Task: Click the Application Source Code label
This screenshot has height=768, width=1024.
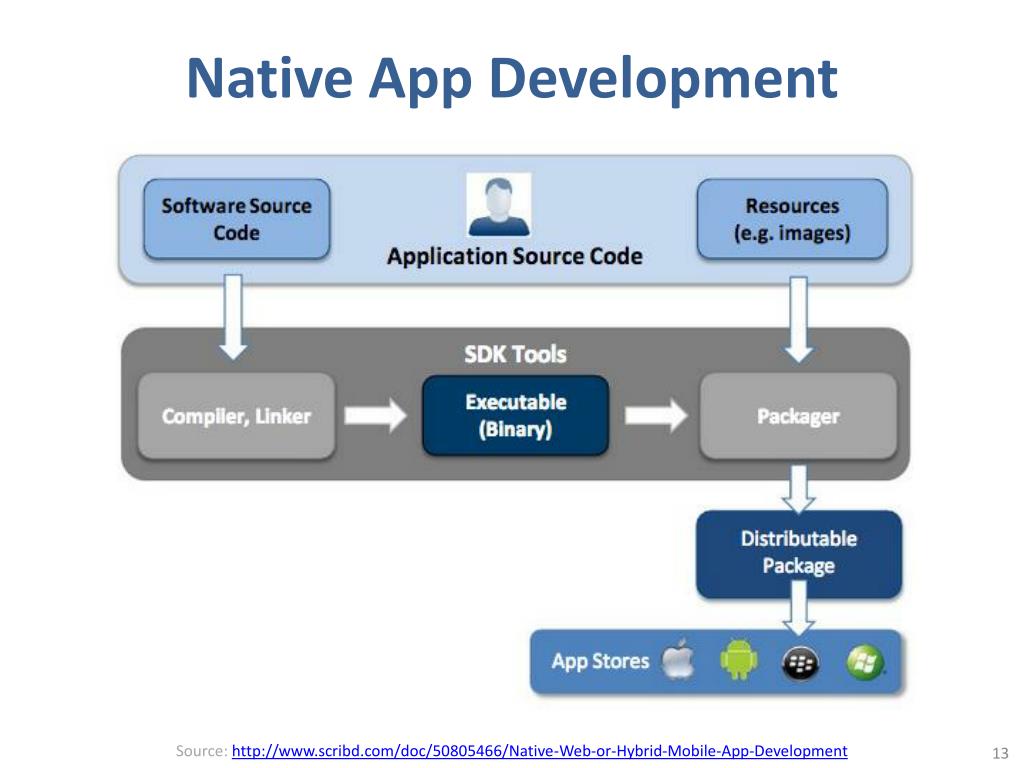Action: (x=515, y=256)
